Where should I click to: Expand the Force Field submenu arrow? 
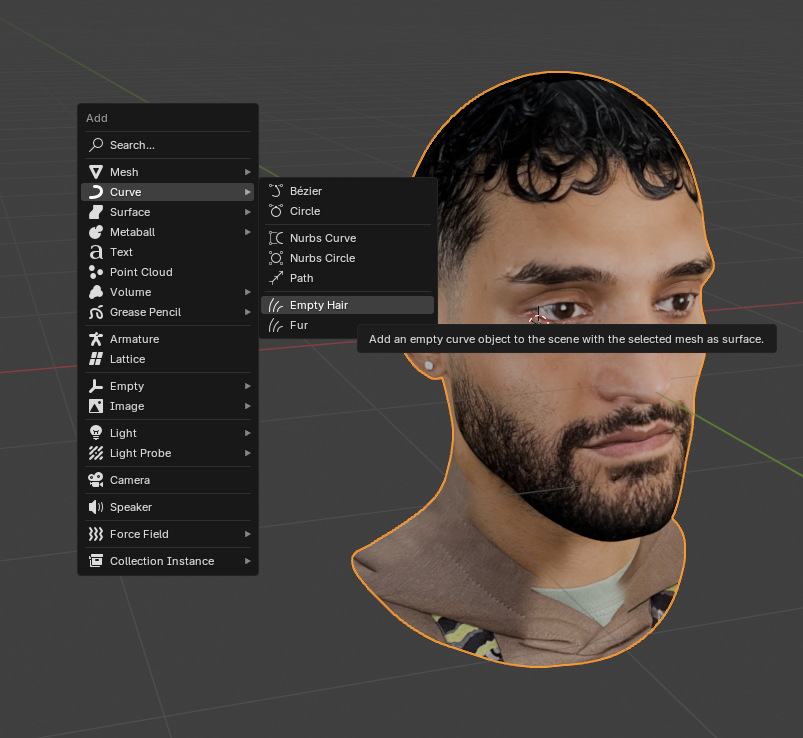point(248,534)
